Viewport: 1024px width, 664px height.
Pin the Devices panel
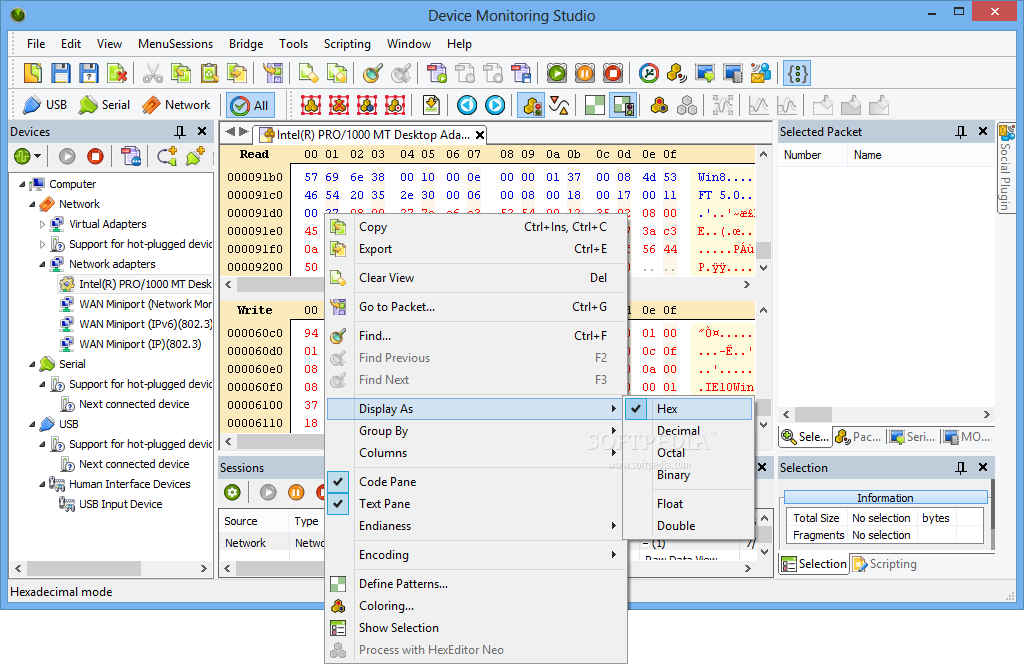point(180,132)
